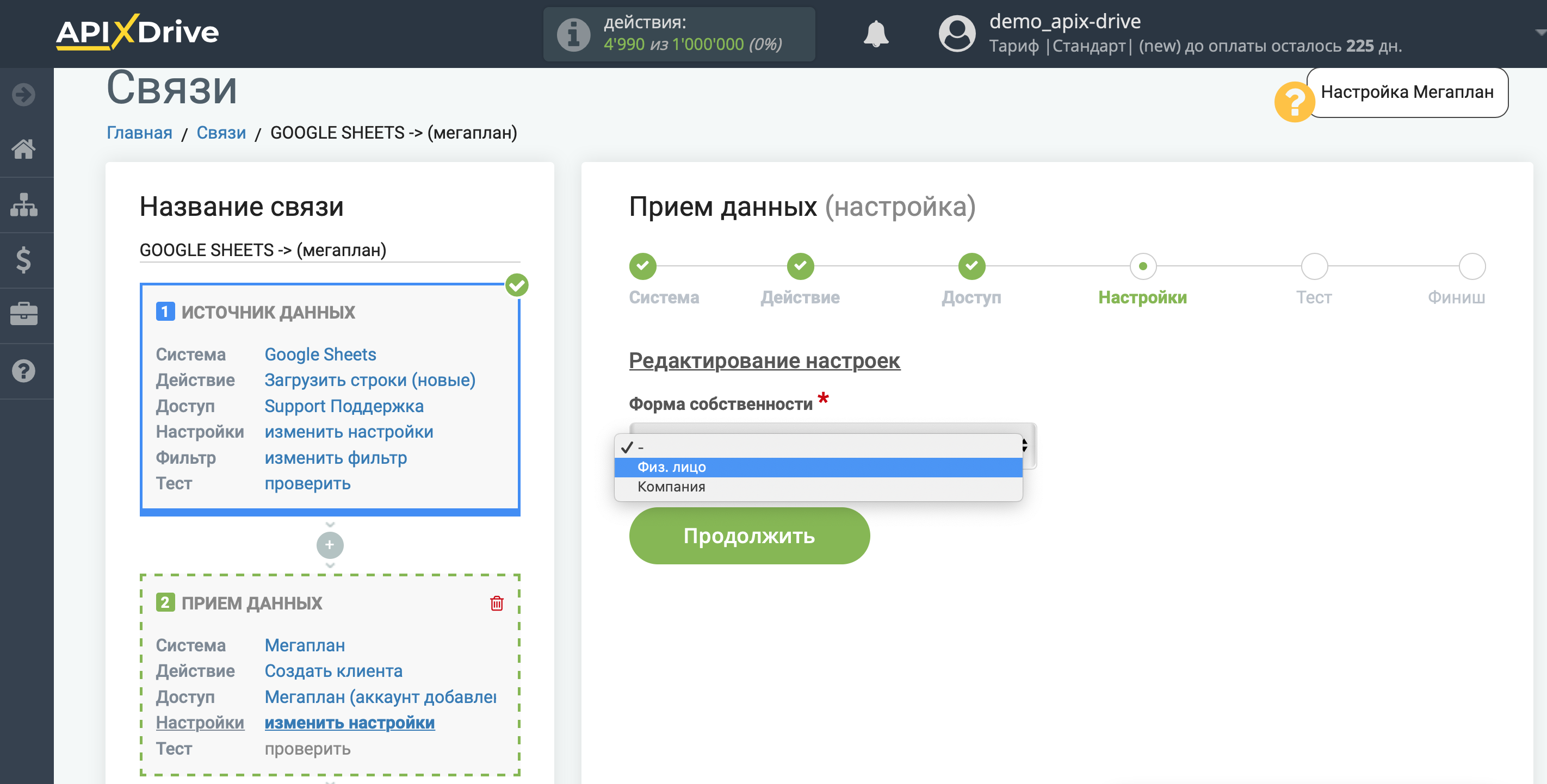Viewport: 1547px width, 784px height.
Task: Expand the sidebar with the arrow icon
Action: click(x=24, y=94)
